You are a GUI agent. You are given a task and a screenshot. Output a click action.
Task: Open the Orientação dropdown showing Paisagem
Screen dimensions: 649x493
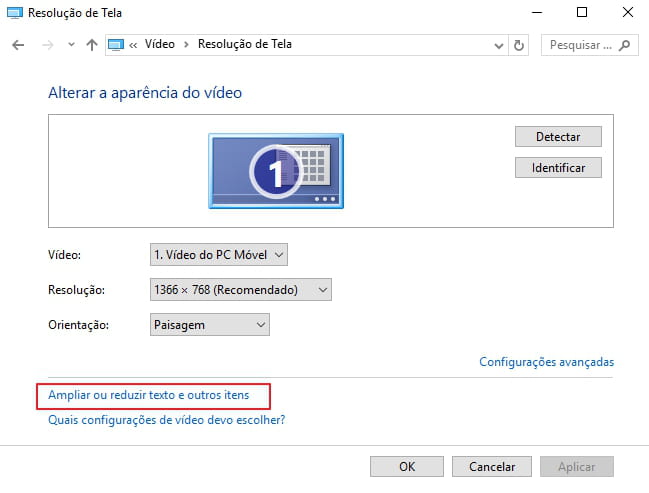[x=209, y=325]
